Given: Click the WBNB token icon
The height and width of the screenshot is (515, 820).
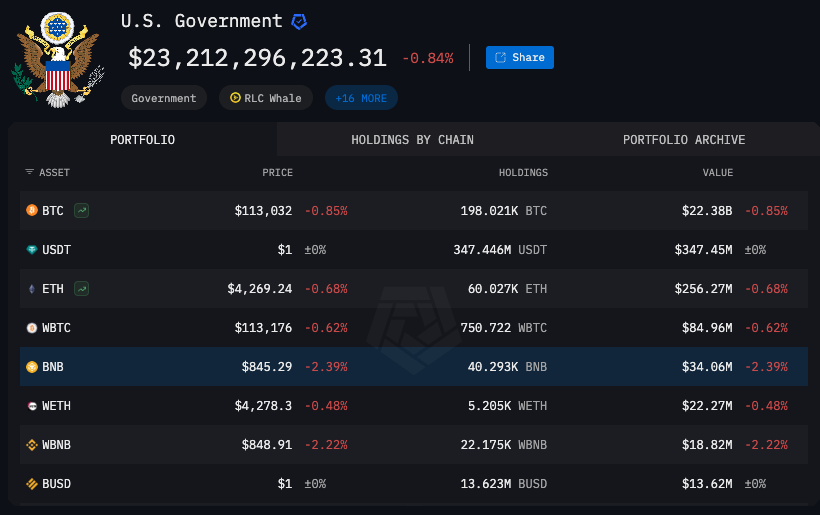Looking at the screenshot, I should [x=31, y=445].
